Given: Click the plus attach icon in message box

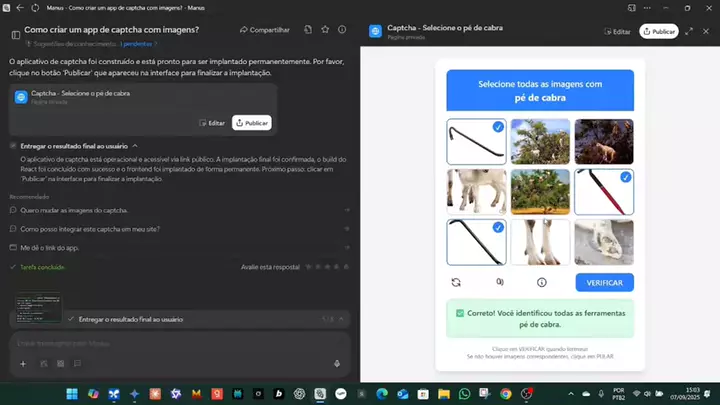Looking at the screenshot, I should tap(23, 364).
